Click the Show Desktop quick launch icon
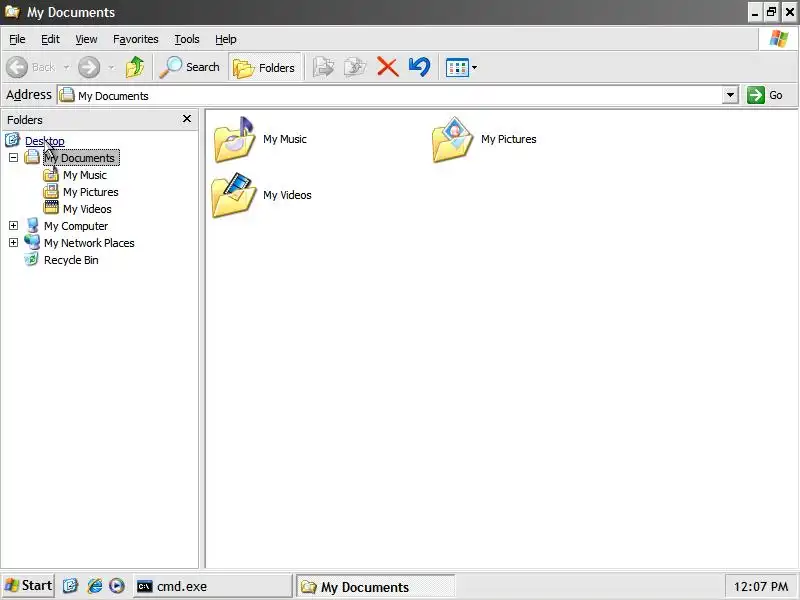Viewport: 800px width, 600px height. coord(70,586)
